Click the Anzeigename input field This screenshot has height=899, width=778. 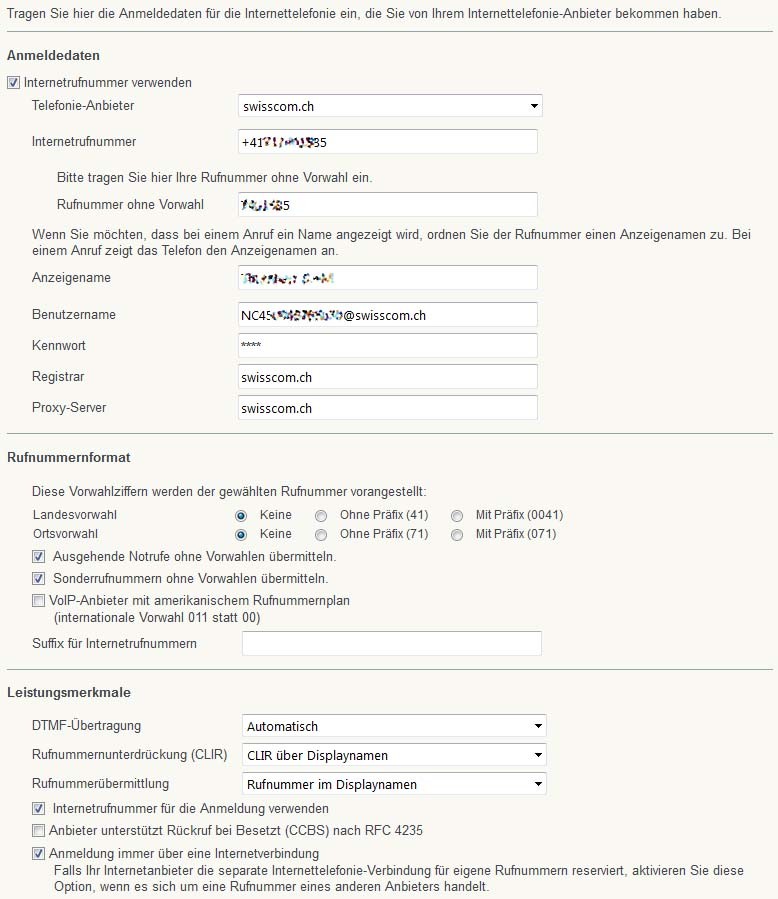(x=387, y=277)
